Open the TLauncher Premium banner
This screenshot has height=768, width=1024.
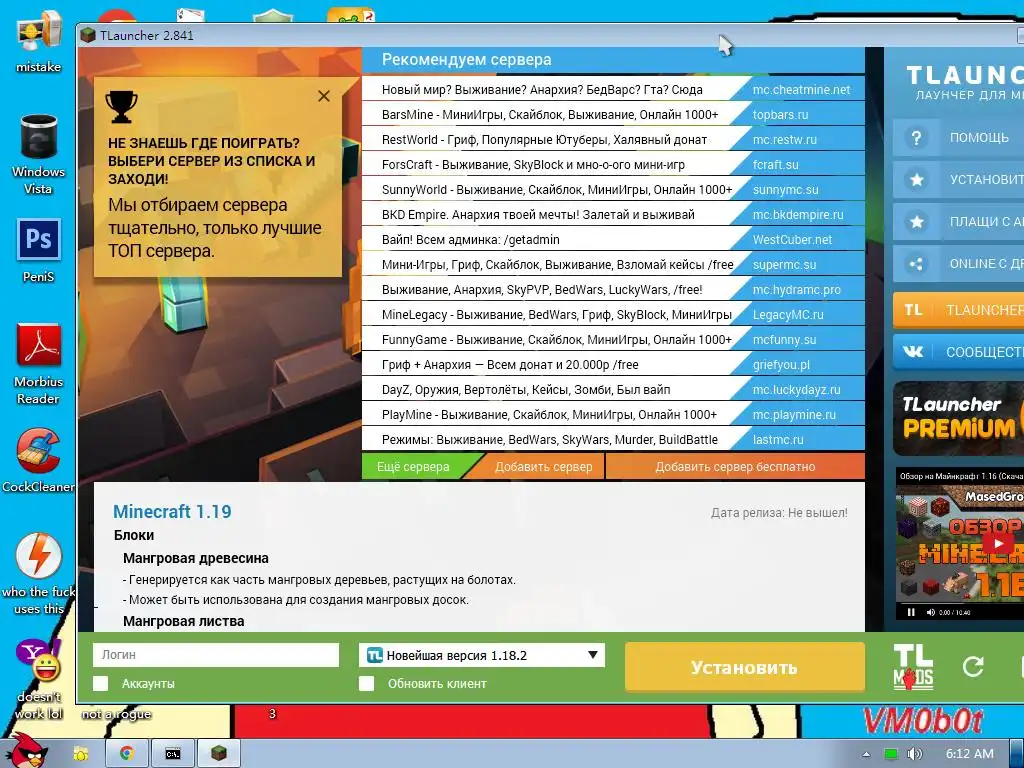click(x=958, y=419)
